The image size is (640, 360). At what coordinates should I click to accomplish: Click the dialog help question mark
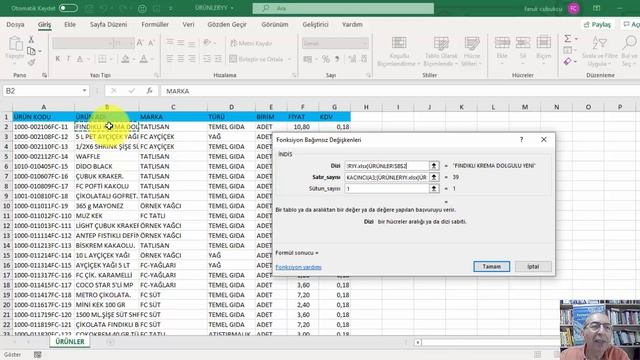[521, 140]
